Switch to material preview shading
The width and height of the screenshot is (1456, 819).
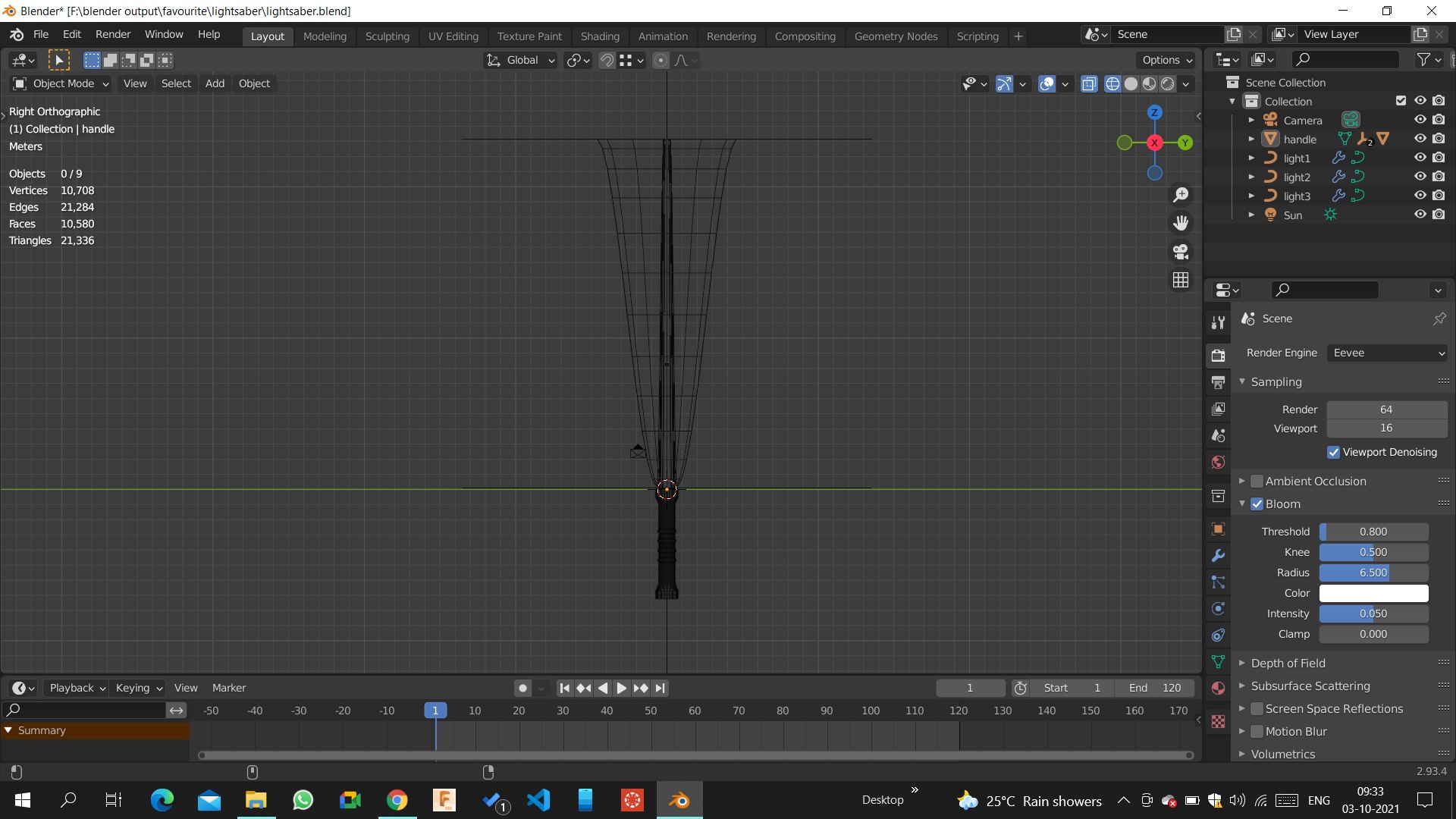[1150, 83]
